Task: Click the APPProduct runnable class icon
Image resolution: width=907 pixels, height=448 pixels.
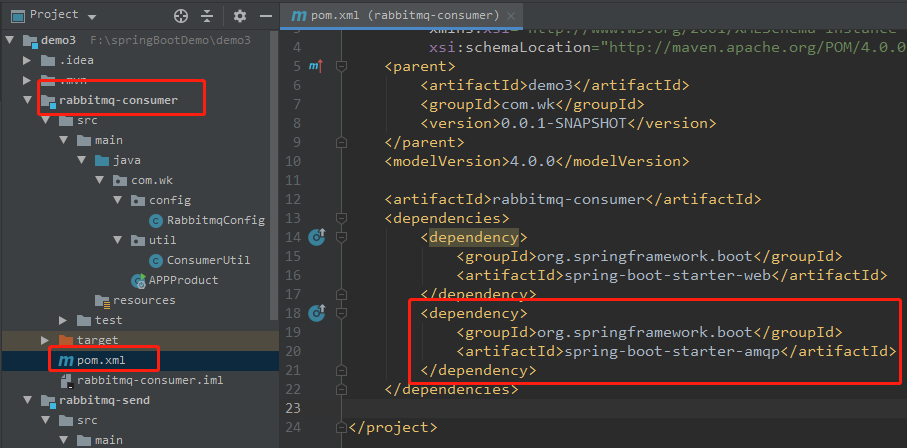Action: 139,281
